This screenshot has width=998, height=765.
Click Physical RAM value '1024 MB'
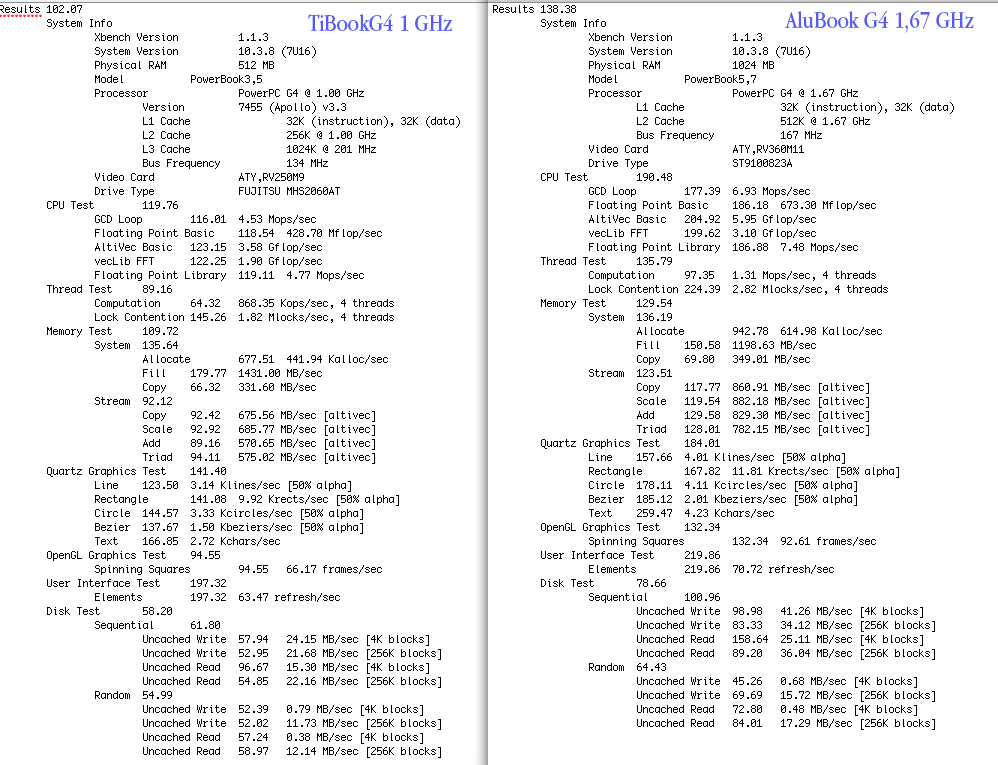(754, 66)
